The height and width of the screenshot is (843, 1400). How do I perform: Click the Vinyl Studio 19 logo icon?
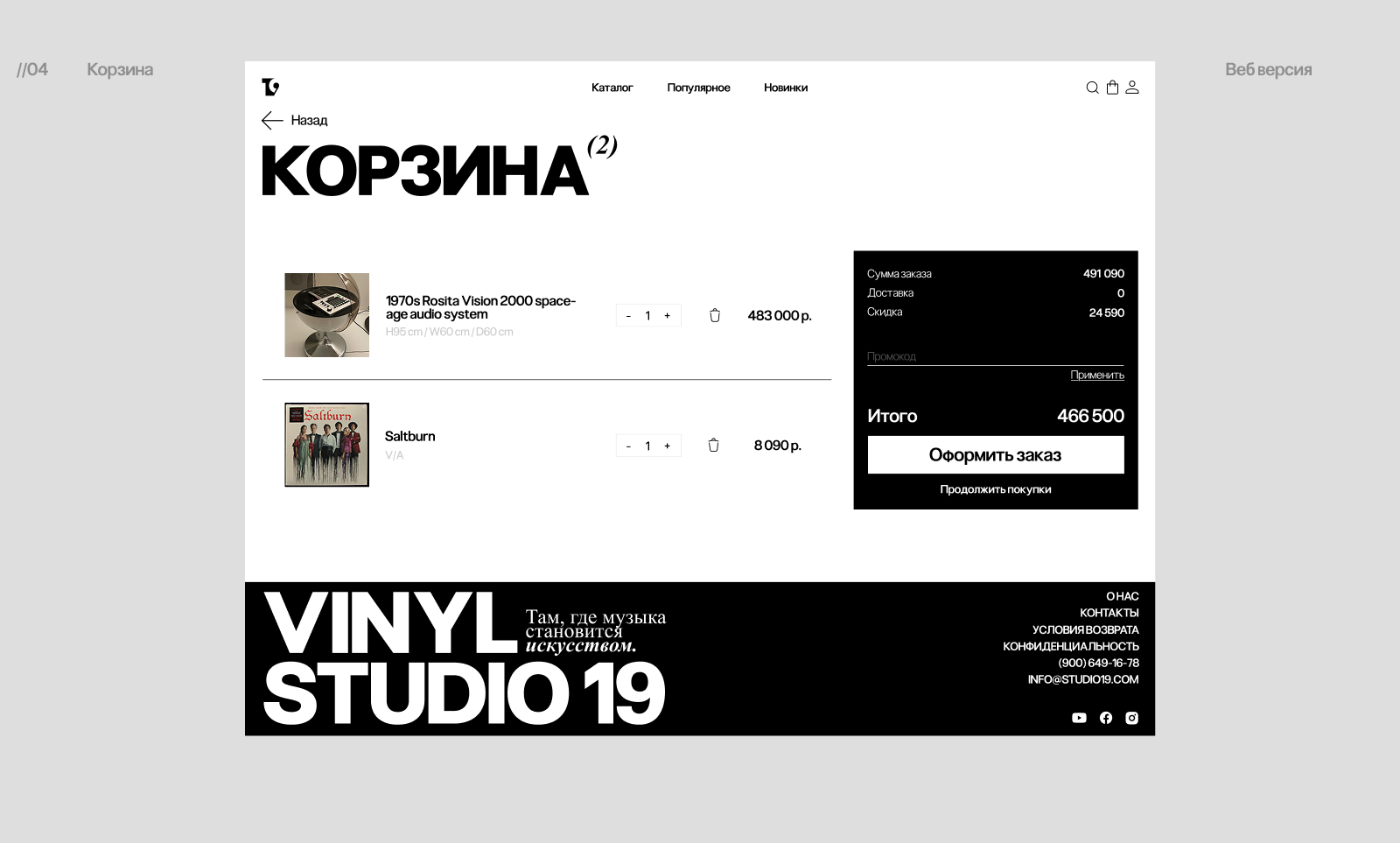(270, 87)
